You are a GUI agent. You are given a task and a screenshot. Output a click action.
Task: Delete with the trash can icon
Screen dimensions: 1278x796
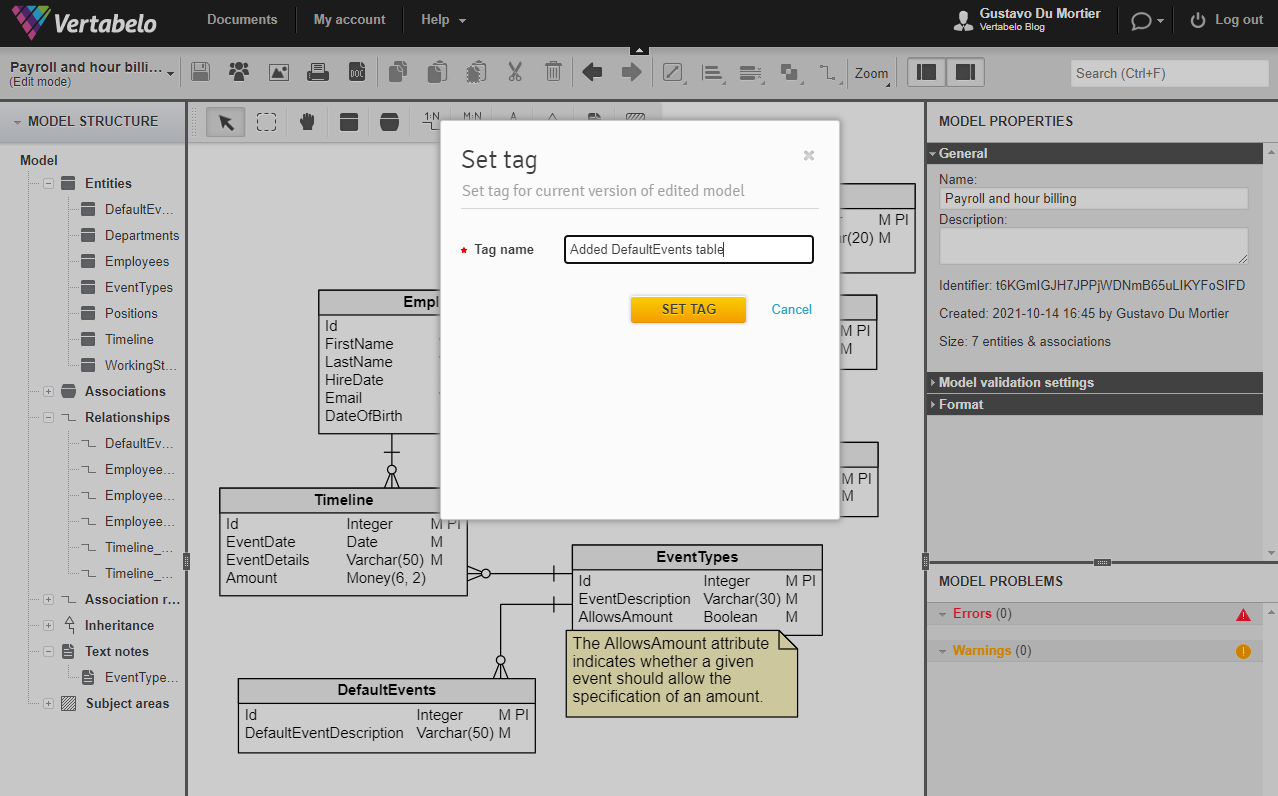553,72
